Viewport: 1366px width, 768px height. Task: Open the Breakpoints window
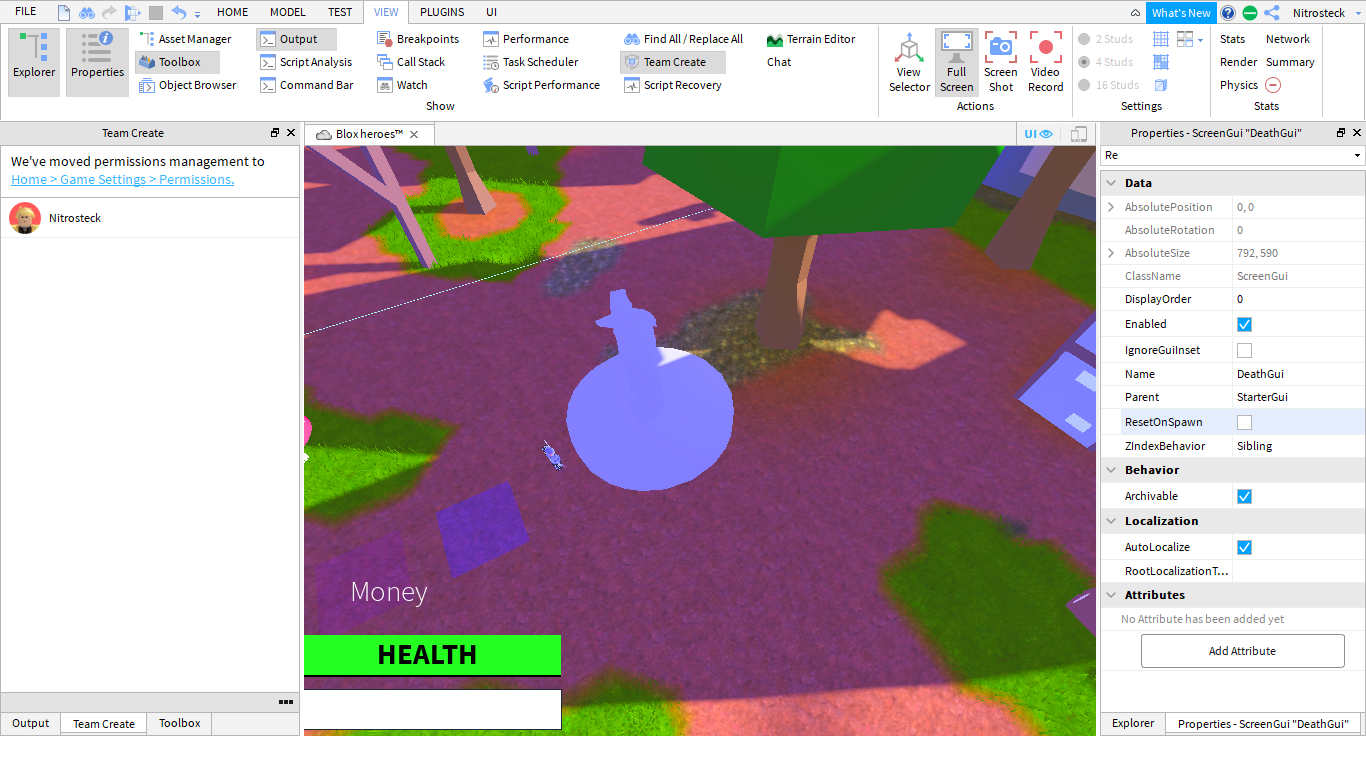(418, 39)
